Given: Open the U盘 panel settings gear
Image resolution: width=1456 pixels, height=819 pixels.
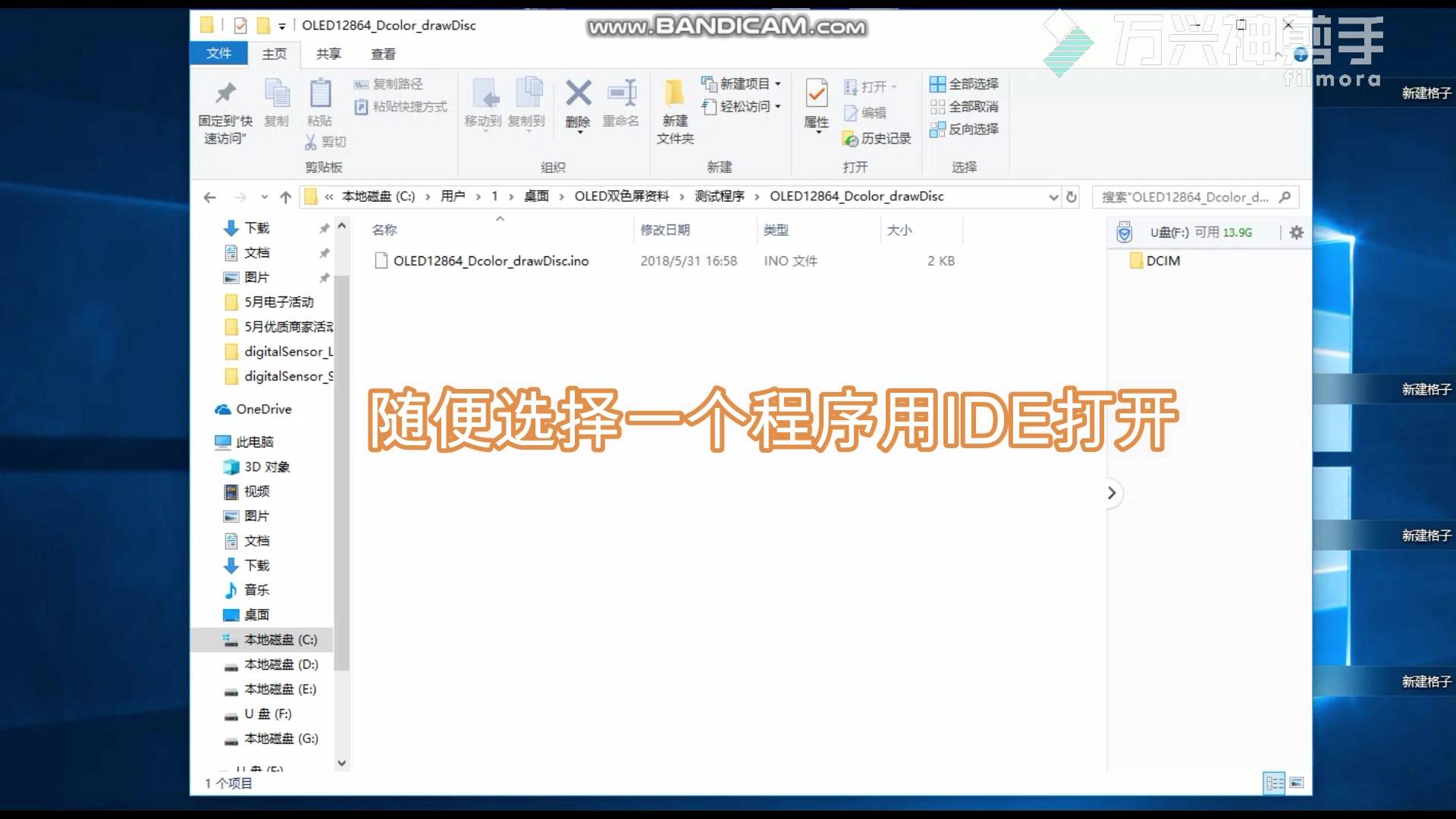Looking at the screenshot, I should [x=1297, y=232].
